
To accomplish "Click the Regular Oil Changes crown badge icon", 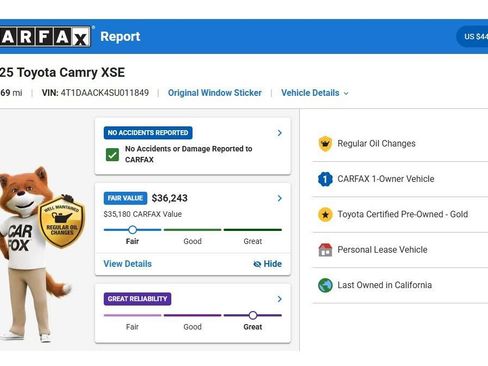I will click(x=325, y=144).
